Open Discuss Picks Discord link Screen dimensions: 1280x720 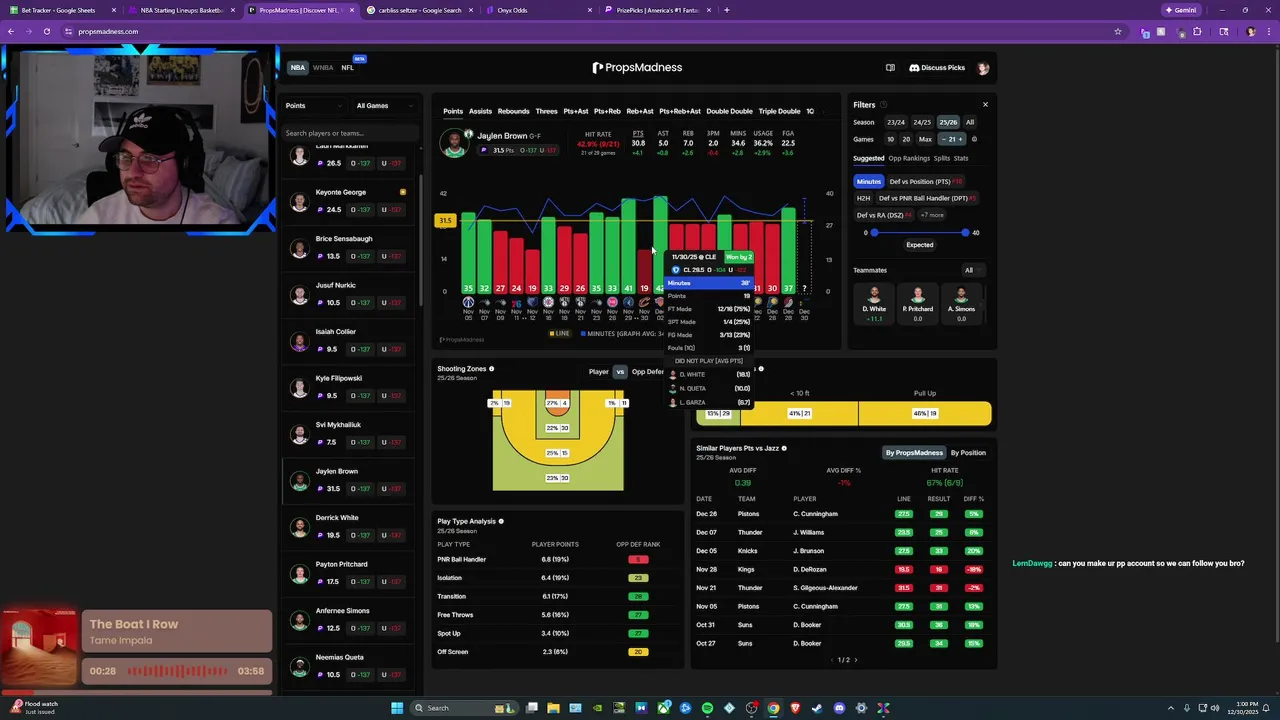click(x=937, y=68)
